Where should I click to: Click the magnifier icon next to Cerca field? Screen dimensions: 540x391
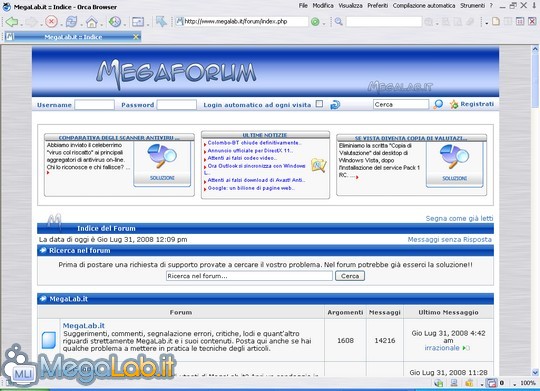438,104
